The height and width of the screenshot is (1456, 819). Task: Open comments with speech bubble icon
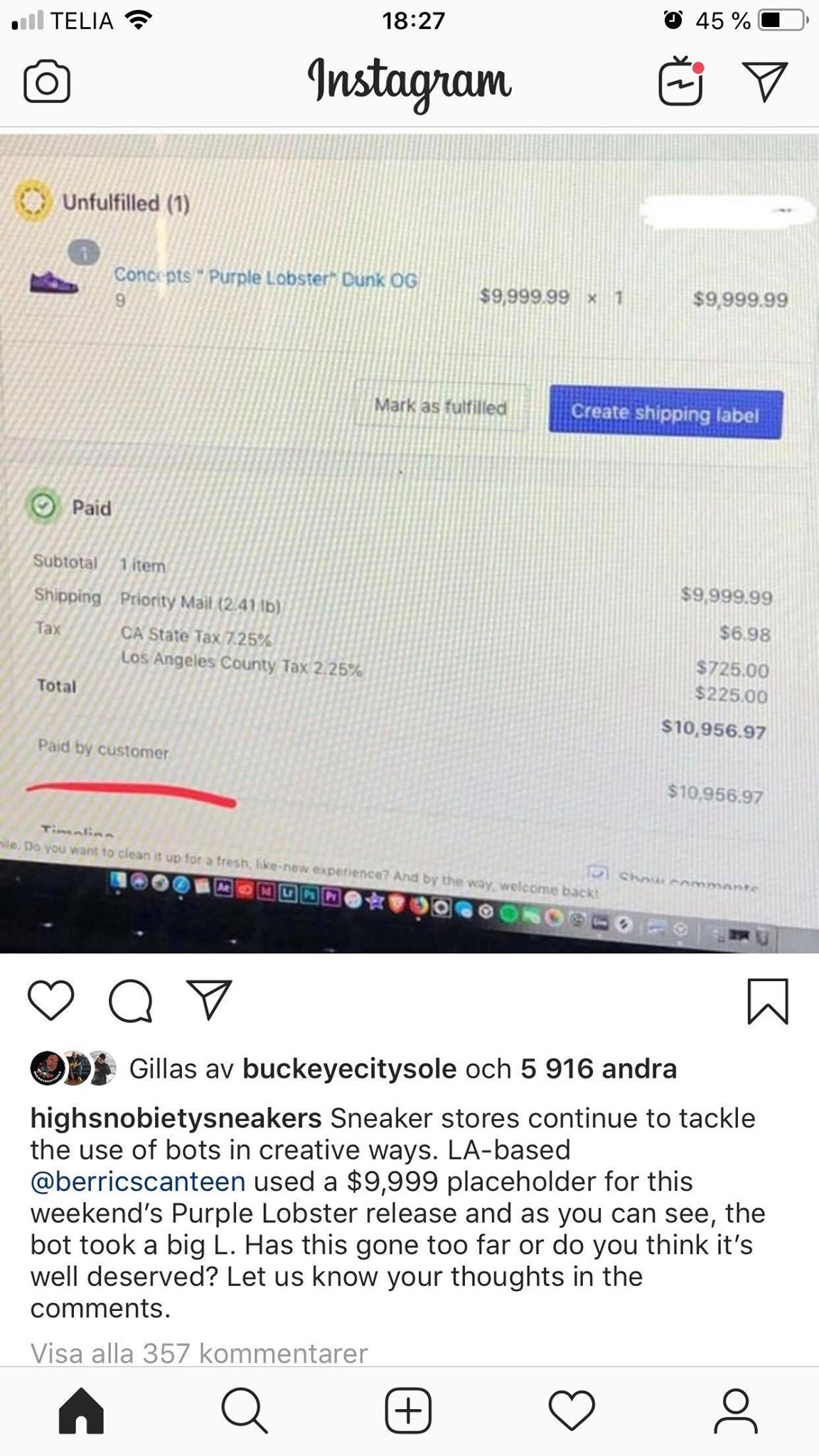click(x=130, y=1000)
